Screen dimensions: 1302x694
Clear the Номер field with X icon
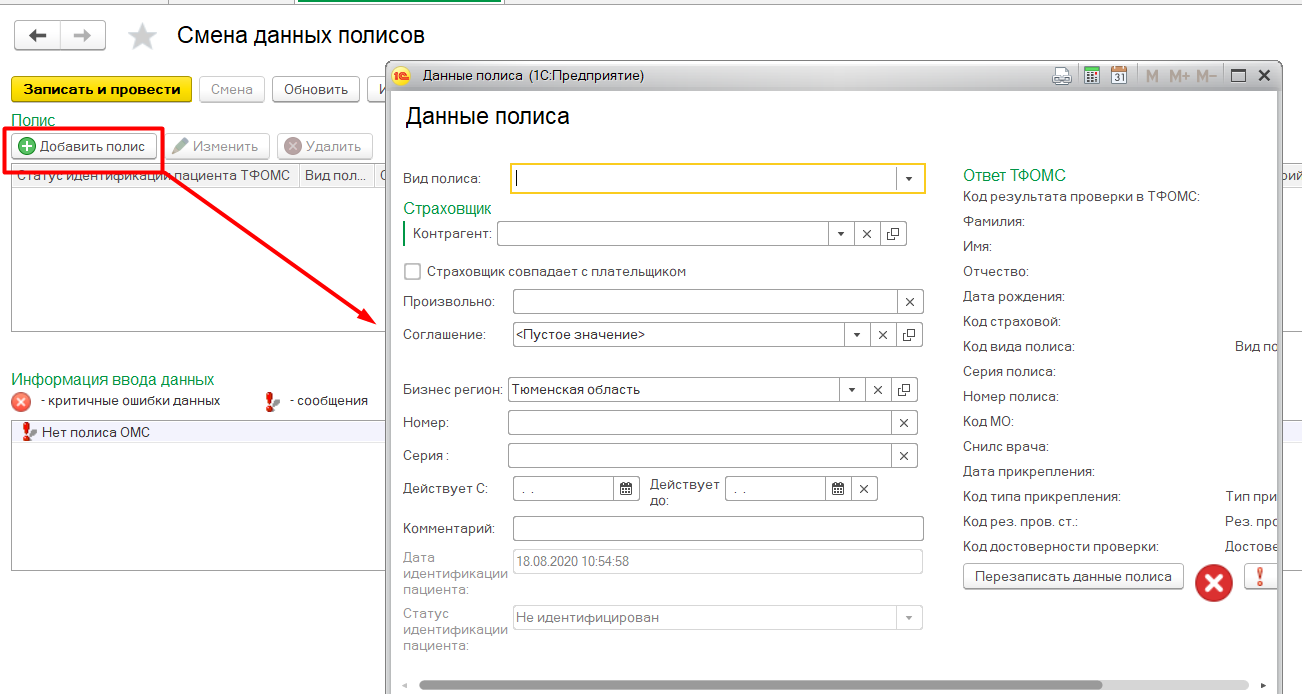[903, 424]
